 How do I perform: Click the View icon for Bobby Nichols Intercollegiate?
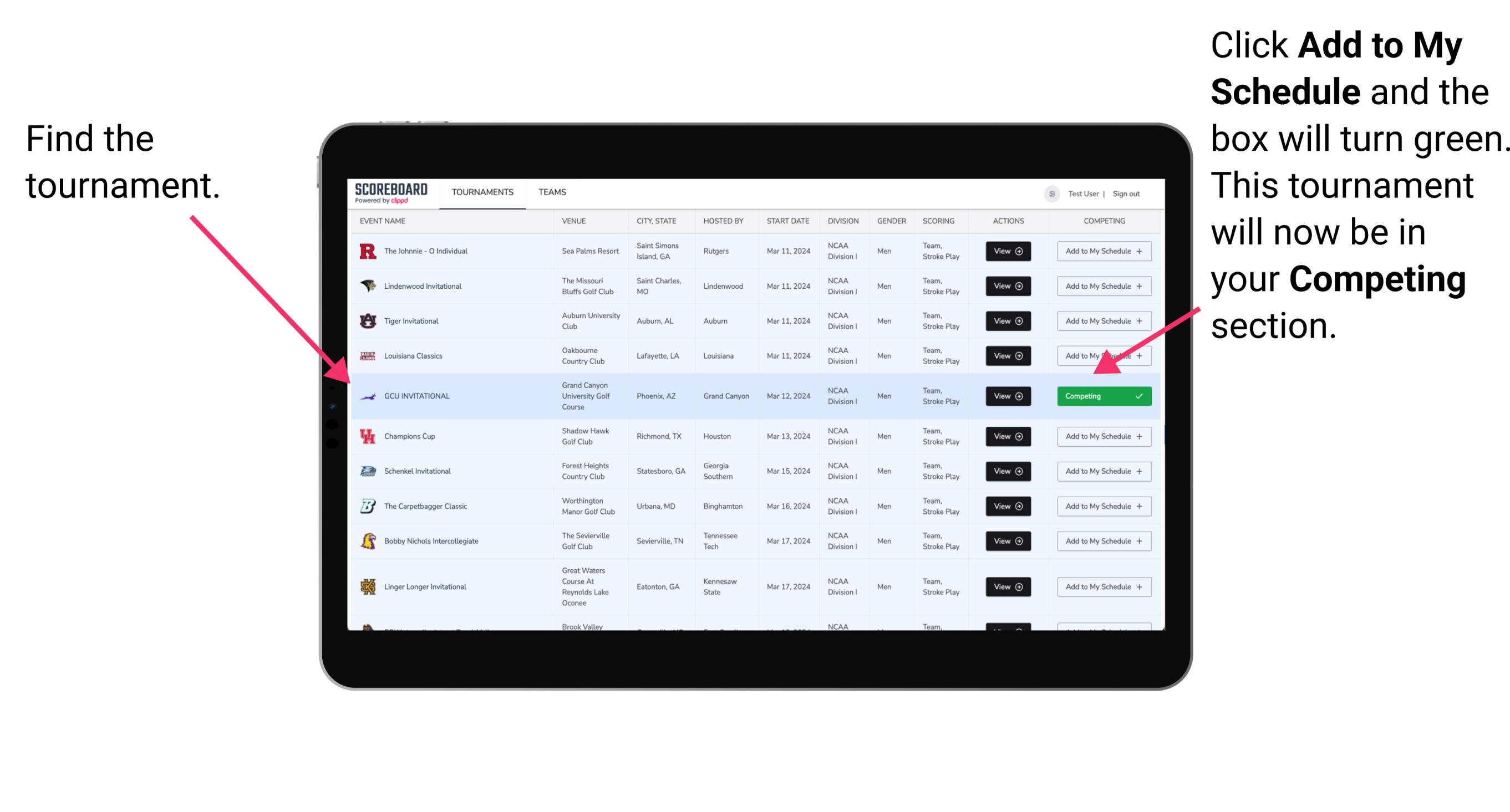click(1006, 541)
